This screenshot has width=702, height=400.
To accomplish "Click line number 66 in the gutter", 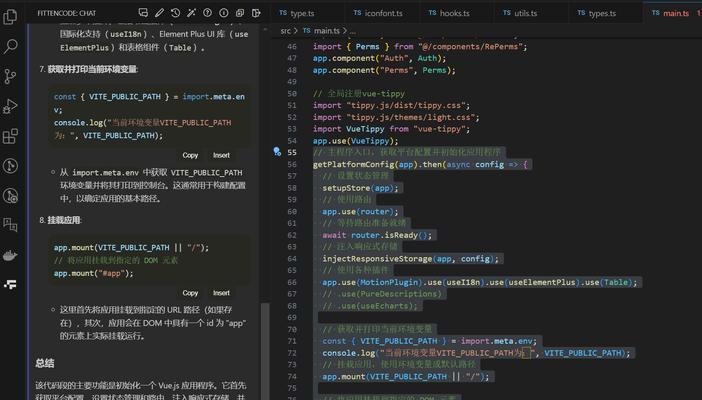I will pos(292,282).
